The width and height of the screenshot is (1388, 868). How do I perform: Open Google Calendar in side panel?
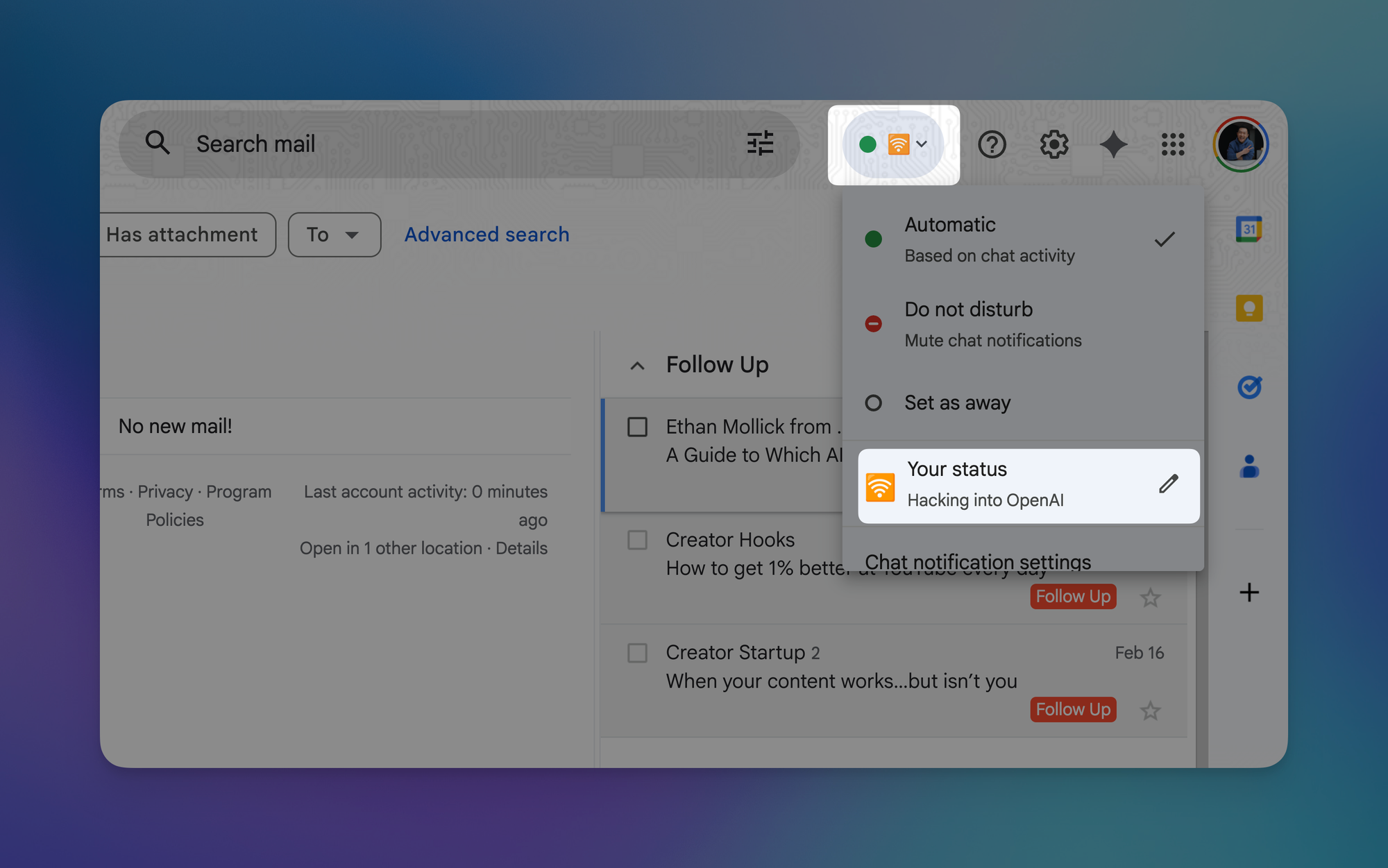1249,229
